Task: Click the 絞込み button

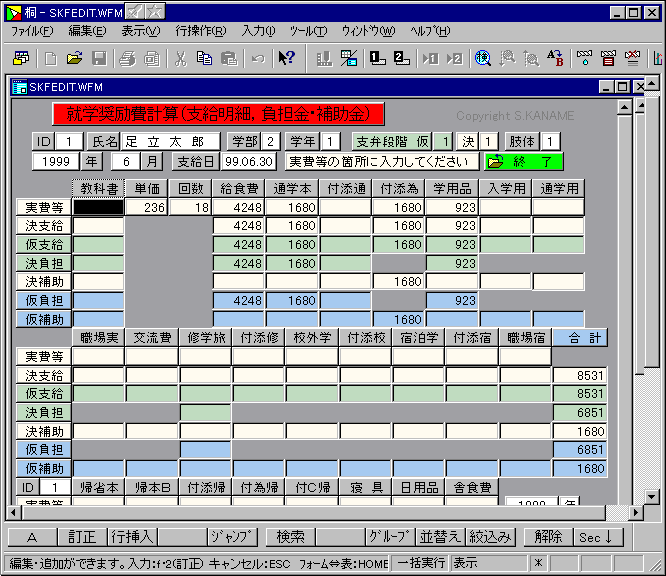Action: [x=493, y=537]
